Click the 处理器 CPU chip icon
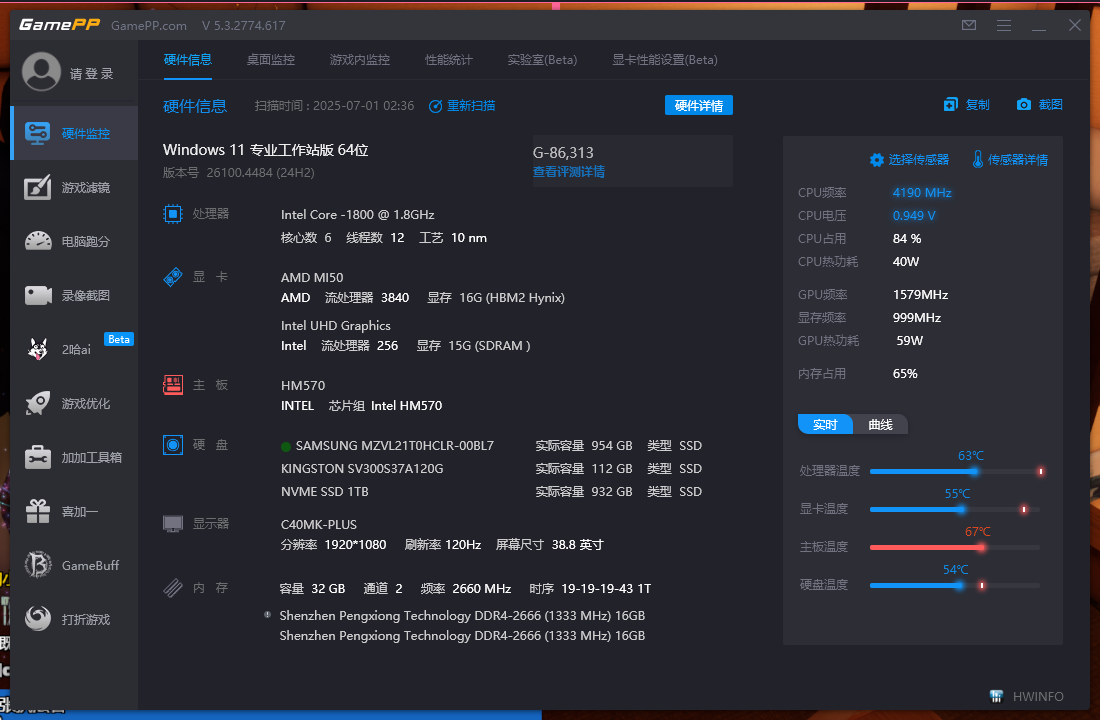This screenshot has width=1100, height=720. point(173,213)
